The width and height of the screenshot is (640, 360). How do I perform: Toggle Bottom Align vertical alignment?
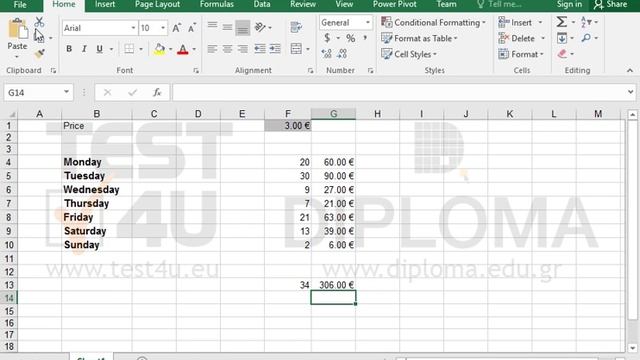pyautogui.click(x=242, y=27)
